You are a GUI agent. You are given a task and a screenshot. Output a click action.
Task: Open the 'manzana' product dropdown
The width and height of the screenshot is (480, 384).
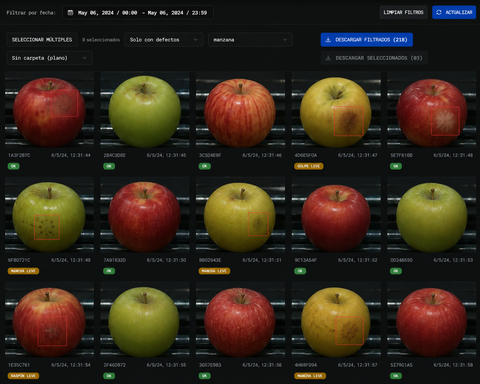[x=250, y=40]
